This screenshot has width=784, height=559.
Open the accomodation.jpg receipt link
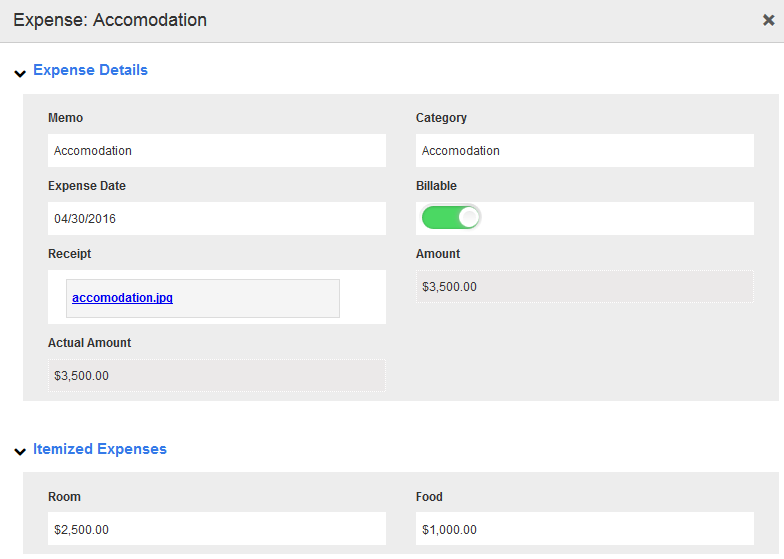pyautogui.click(x=122, y=298)
